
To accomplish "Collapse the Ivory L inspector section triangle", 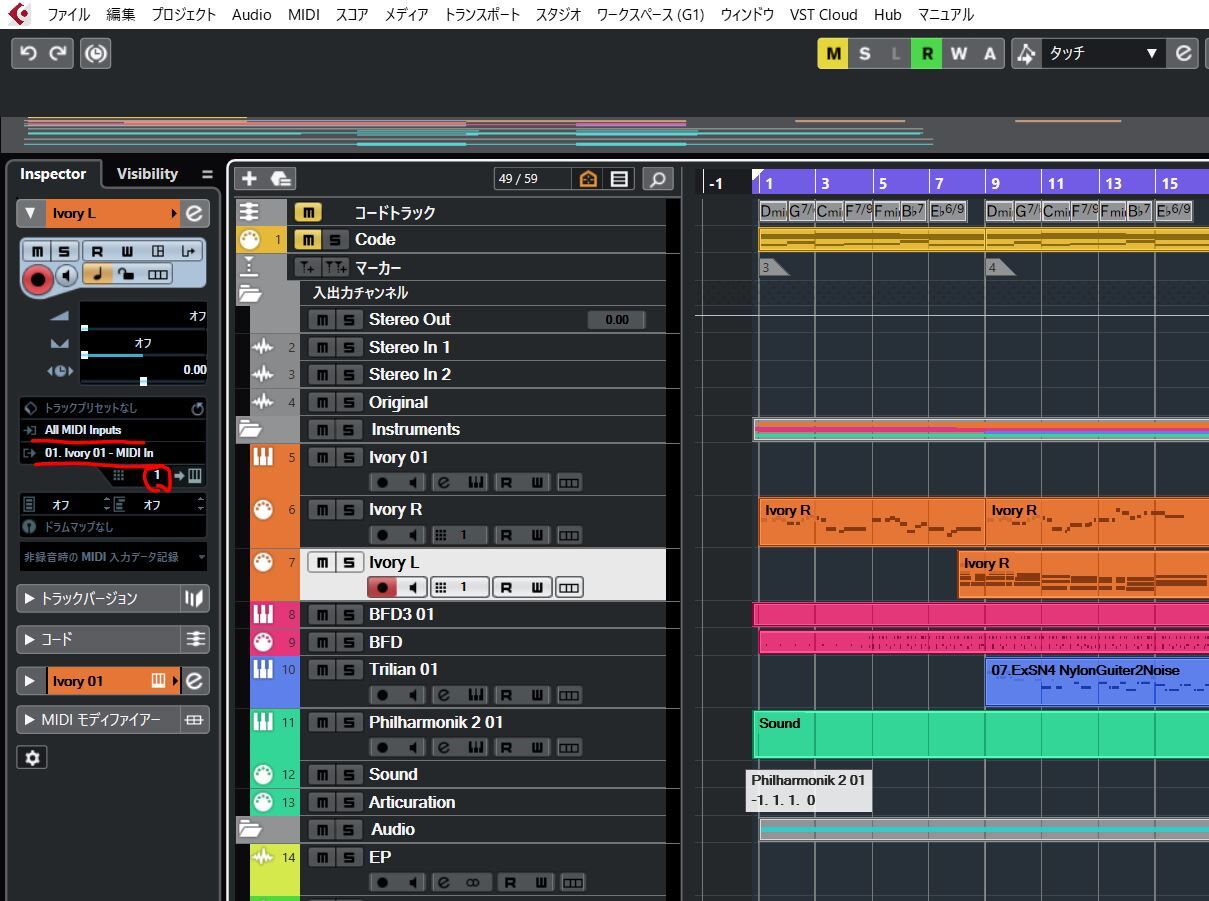I will tap(29, 213).
